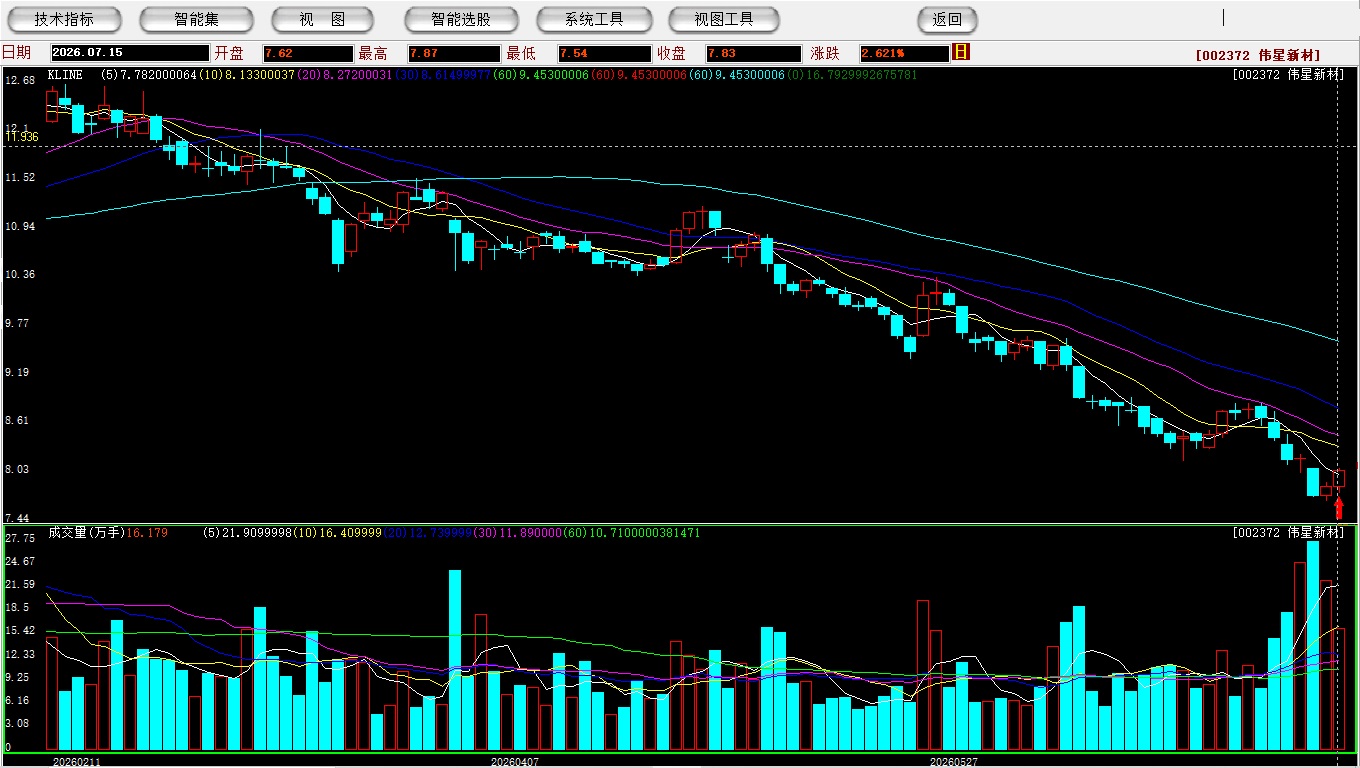
Task: Click the volume (5)21.9099998 average value
Action: click(x=245, y=533)
